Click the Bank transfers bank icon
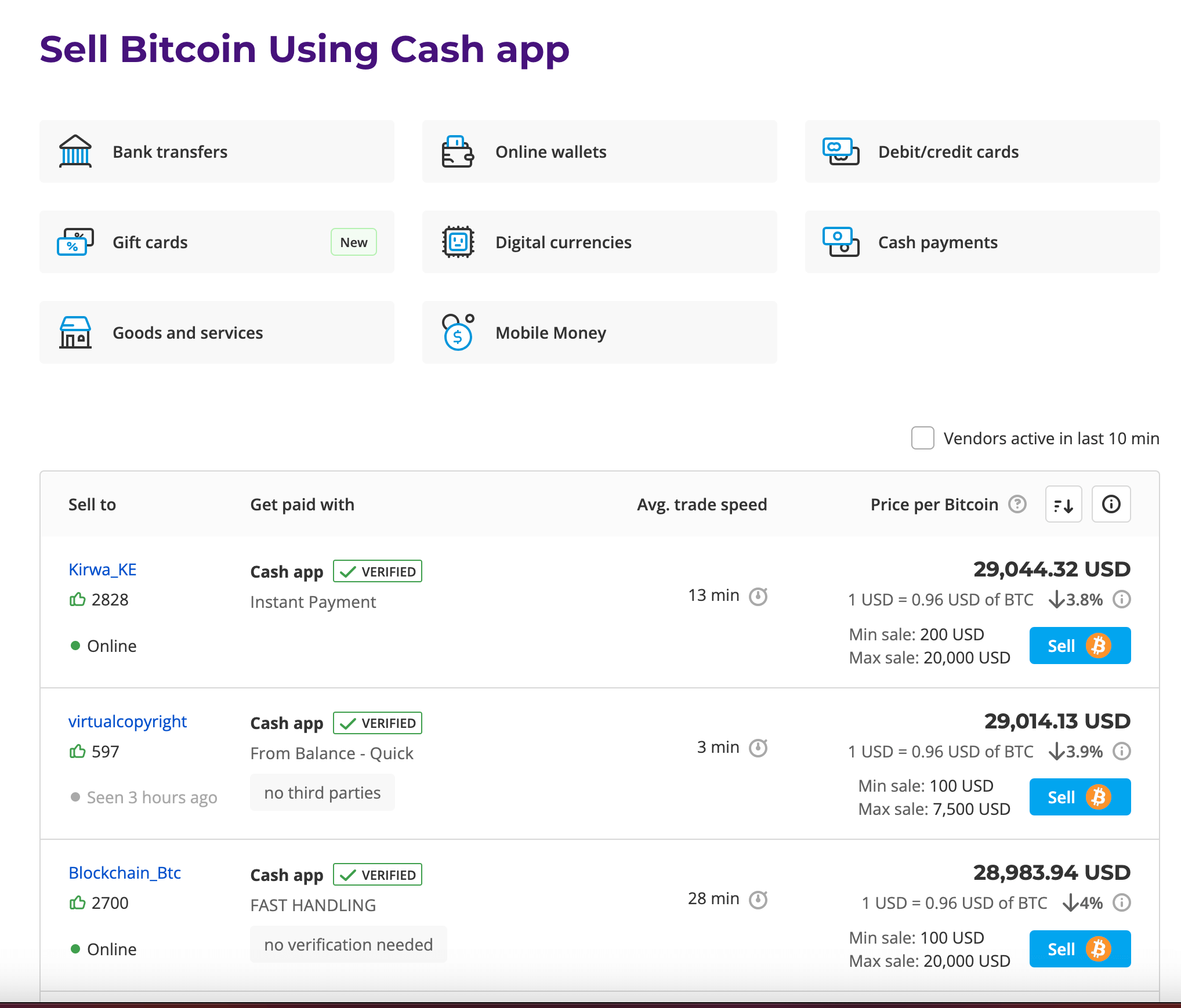This screenshot has height=1008, width=1181. coord(75,151)
